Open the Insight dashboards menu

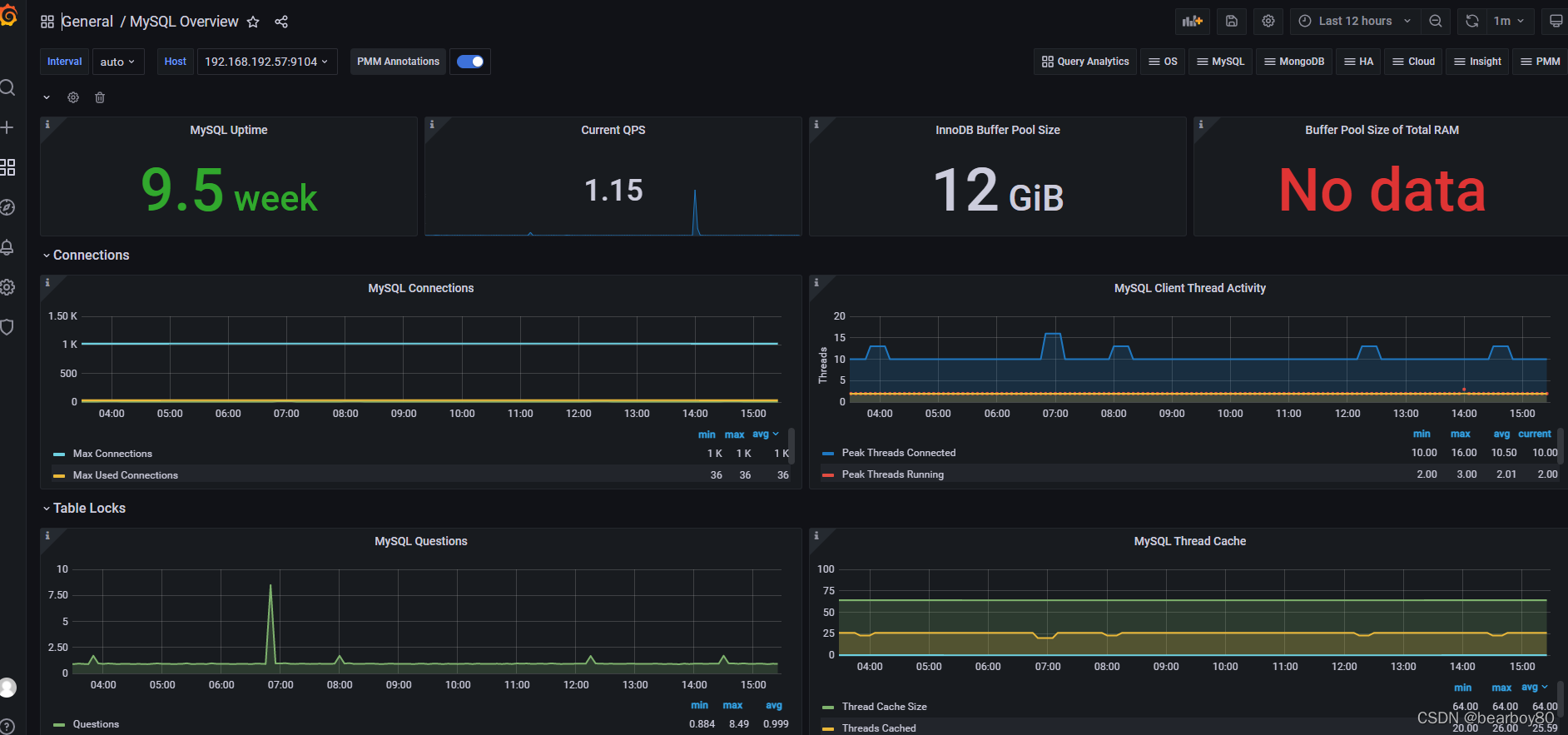pos(1477,62)
